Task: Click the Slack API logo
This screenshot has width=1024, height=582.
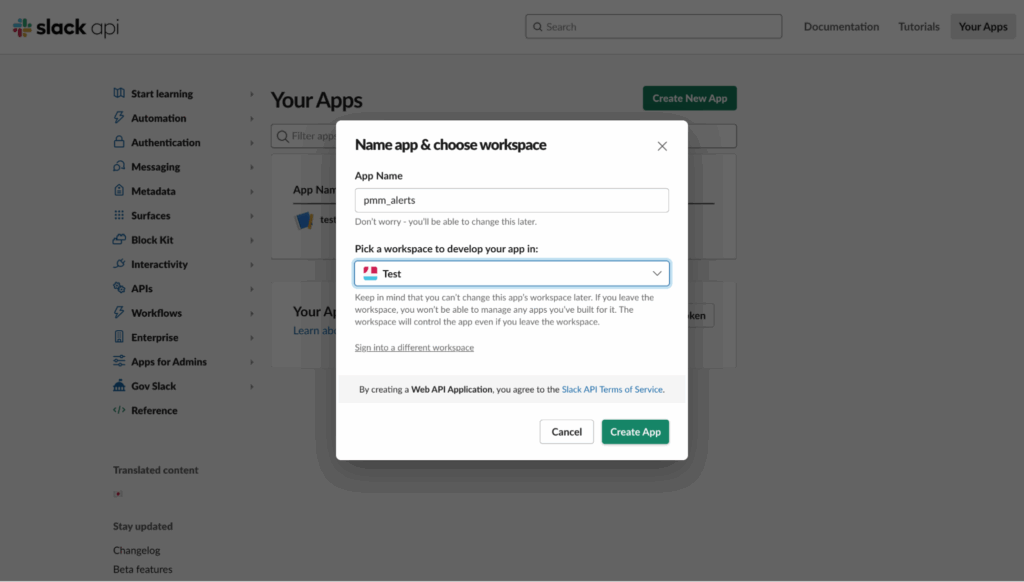Action: (x=66, y=28)
